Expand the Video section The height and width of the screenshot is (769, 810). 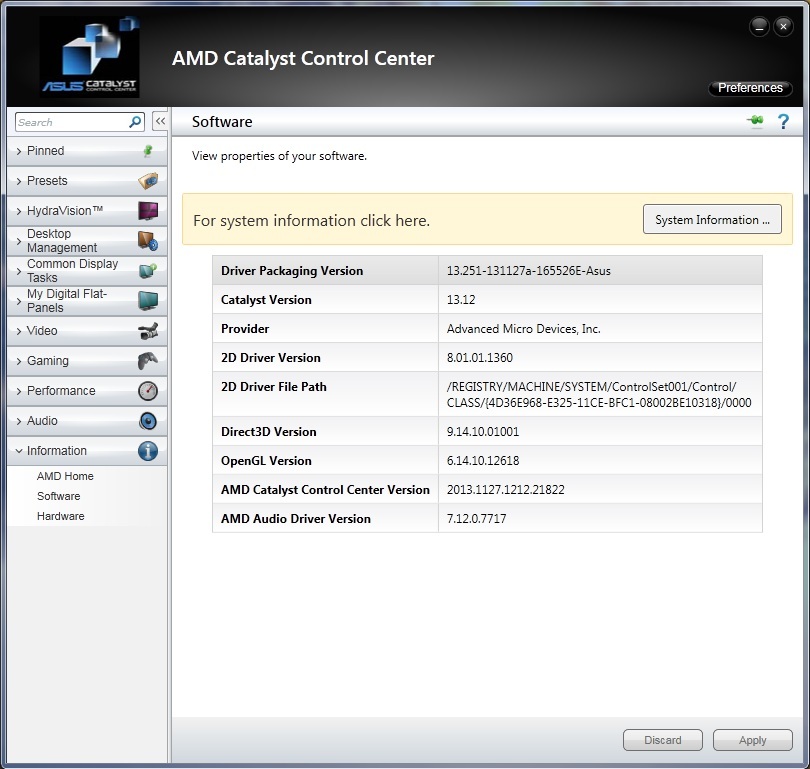[87, 331]
